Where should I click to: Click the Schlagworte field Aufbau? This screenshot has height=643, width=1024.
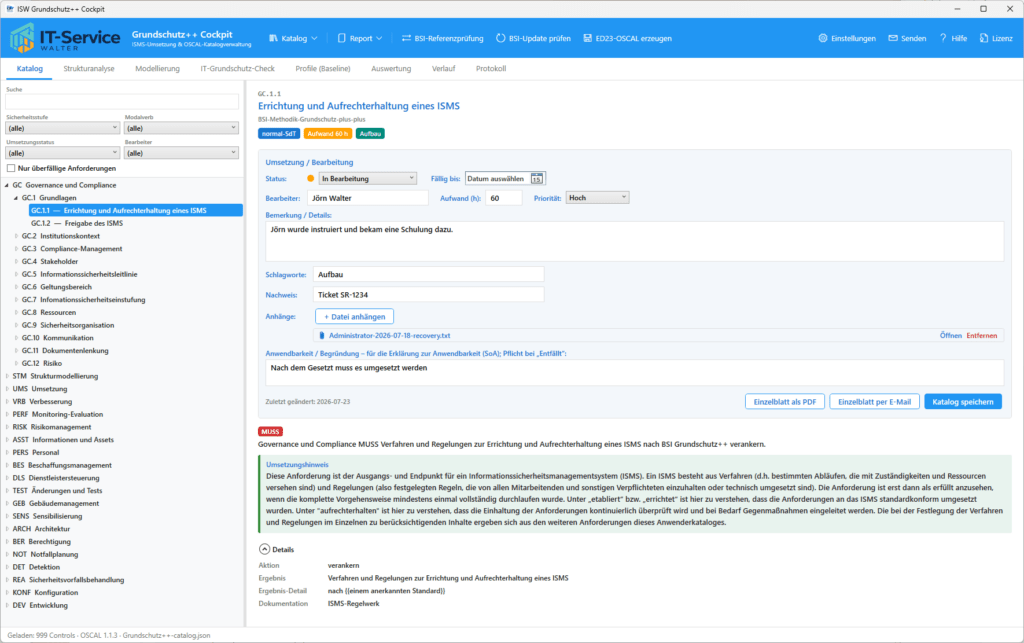[x=428, y=274]
